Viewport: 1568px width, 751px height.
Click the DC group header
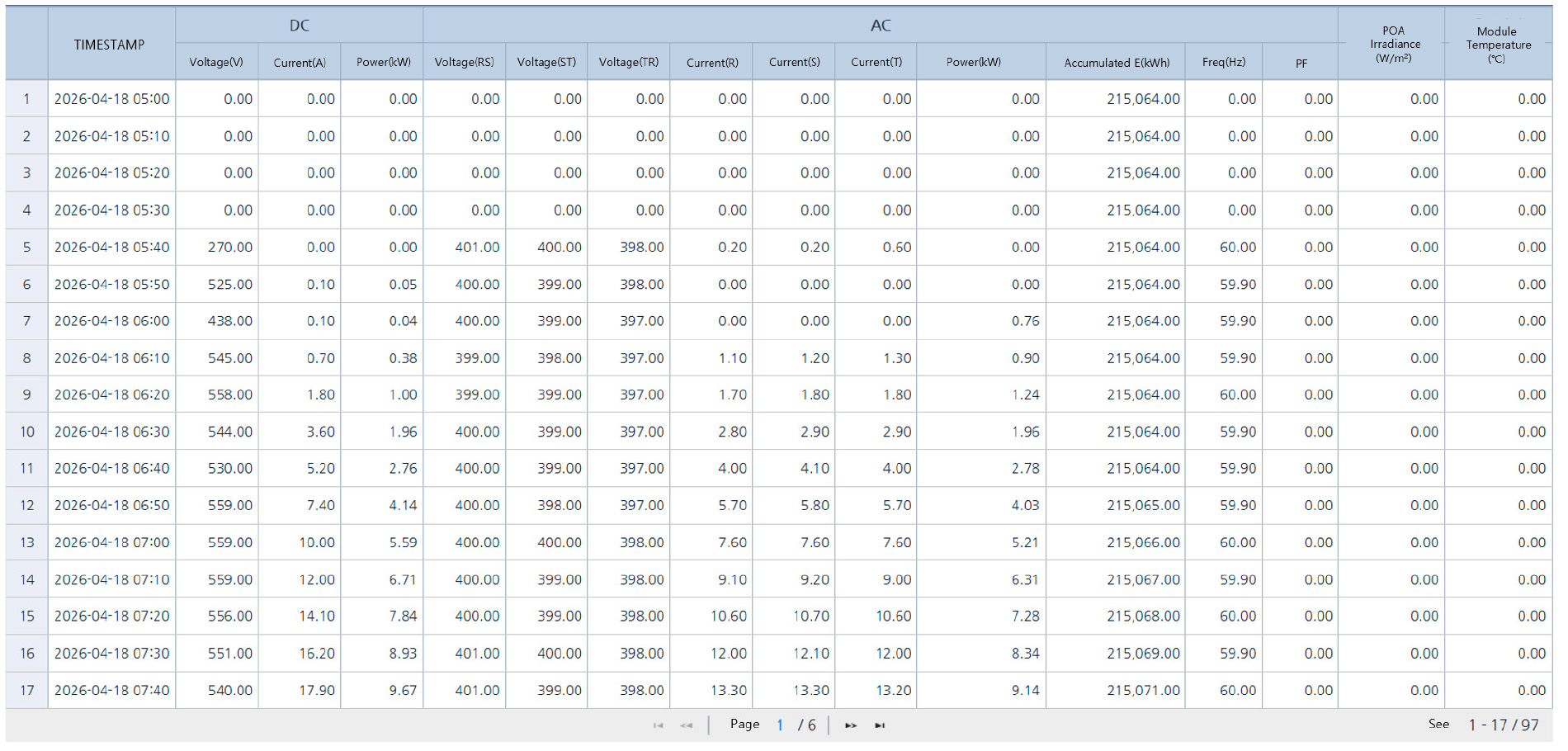pyautogui.click(x=300, y=26)
